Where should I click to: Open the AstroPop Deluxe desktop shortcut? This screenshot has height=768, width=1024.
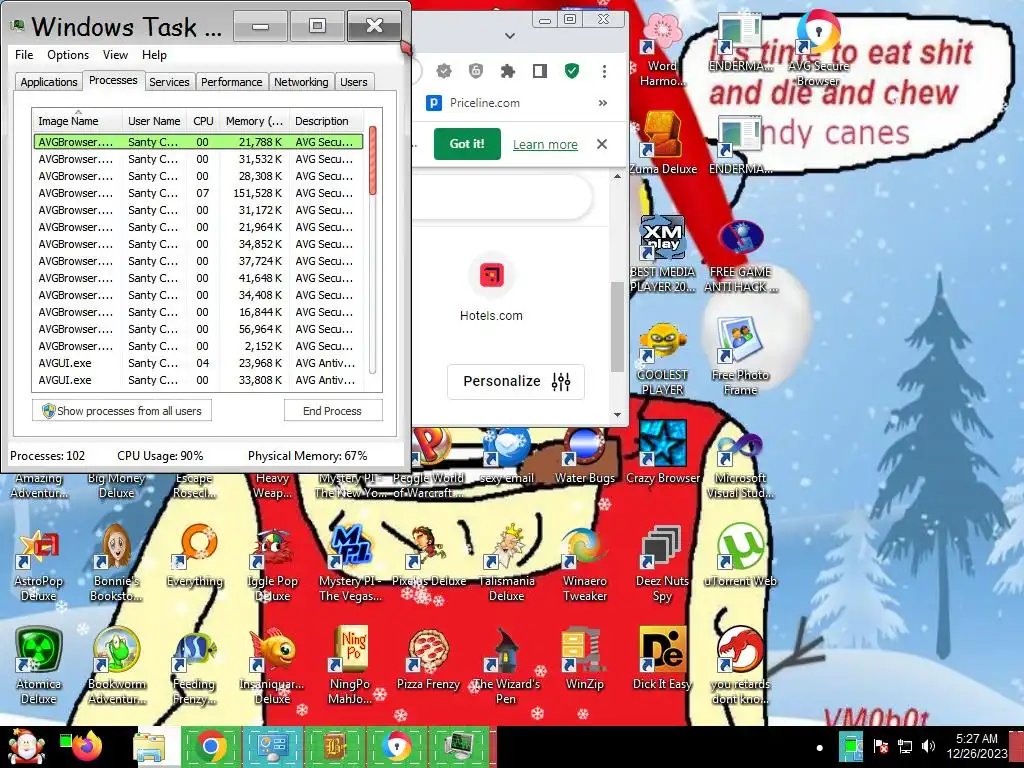click(x=39, y=566)
